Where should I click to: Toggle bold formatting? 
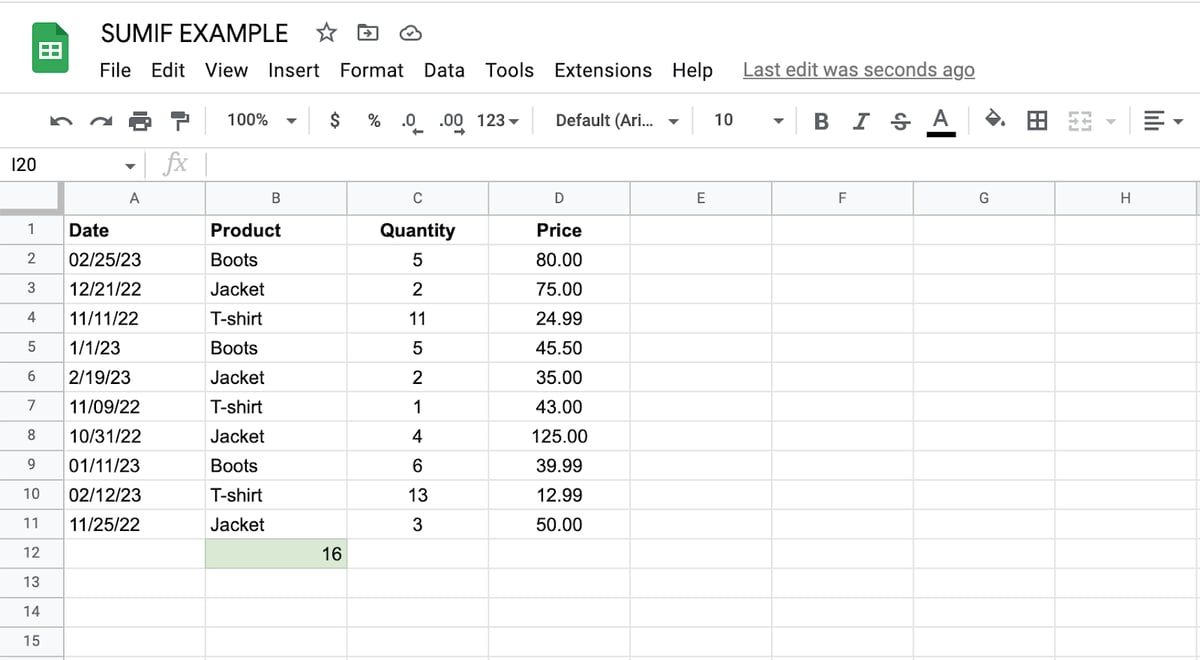tap(822, 121)
